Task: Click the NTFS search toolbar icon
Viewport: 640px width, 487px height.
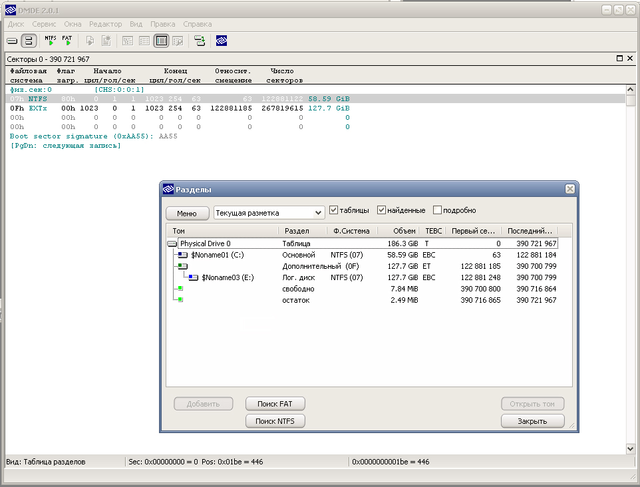Action: coord(51,41)
